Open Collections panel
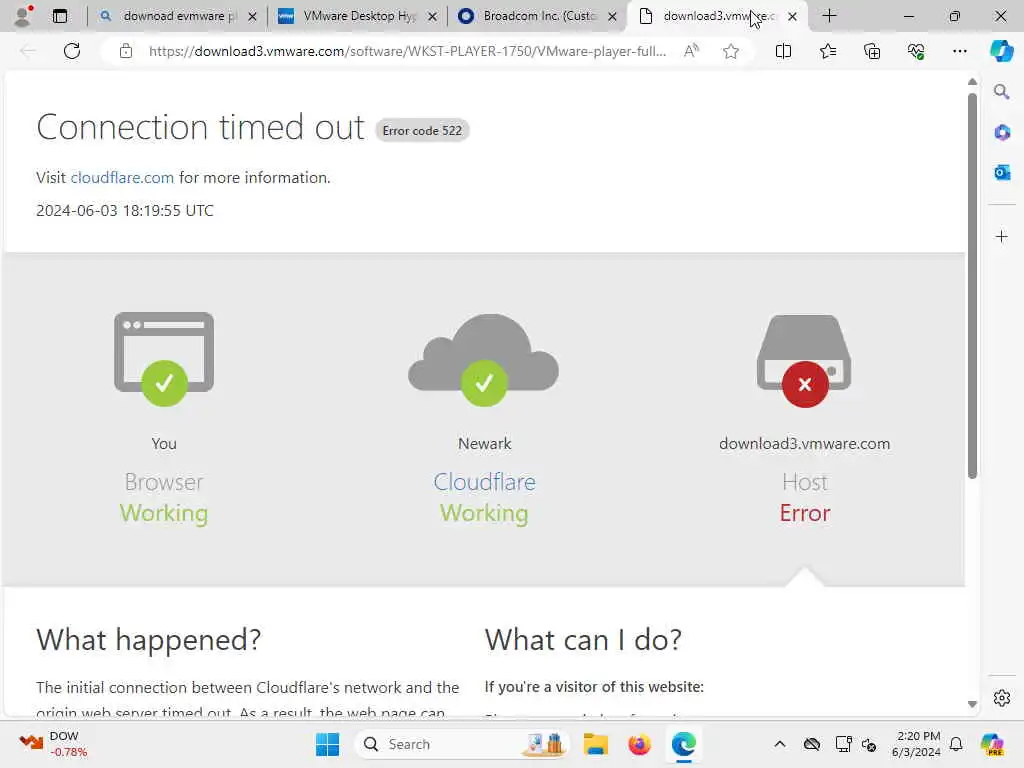This screenshot has height=768, width=1024. pyautogui.click(x=872, y=51)
